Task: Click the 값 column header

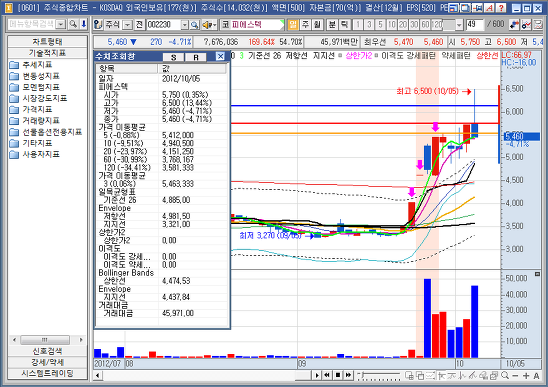Action: pos(193,69)
